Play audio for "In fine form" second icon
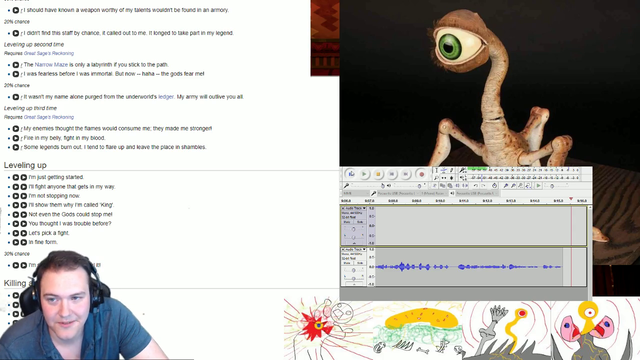The image size is (640, 360). coord(24,242)
